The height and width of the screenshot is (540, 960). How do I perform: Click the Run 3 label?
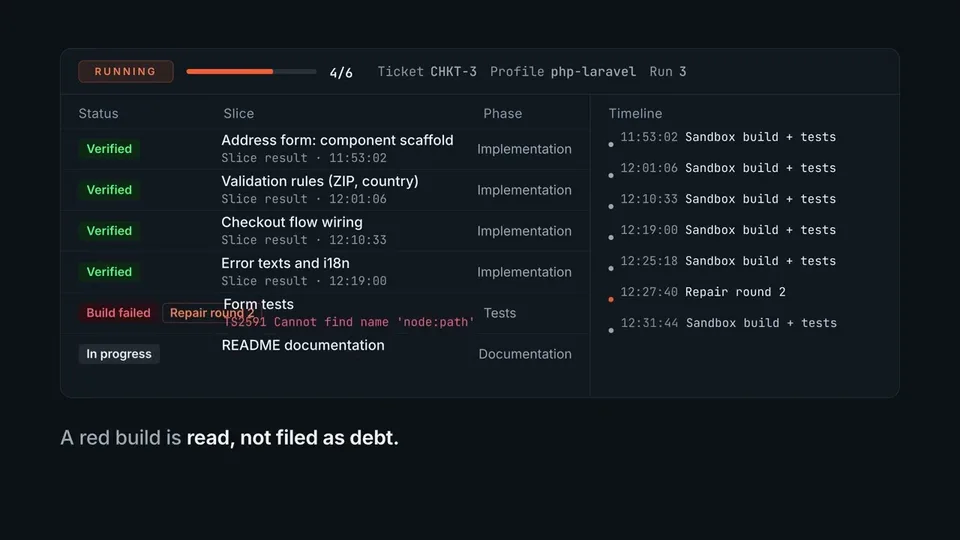click(667, 72)
